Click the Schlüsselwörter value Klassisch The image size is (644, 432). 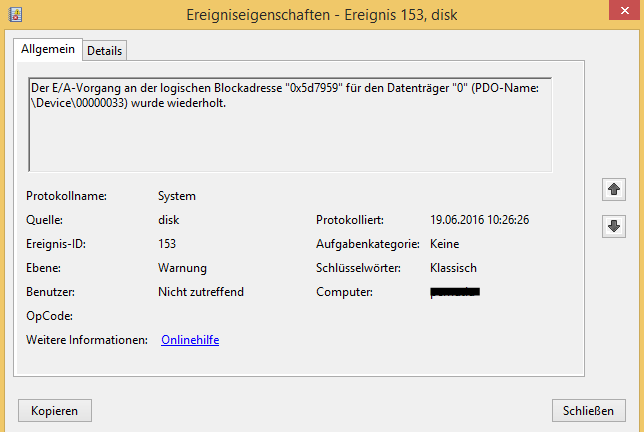453,268
